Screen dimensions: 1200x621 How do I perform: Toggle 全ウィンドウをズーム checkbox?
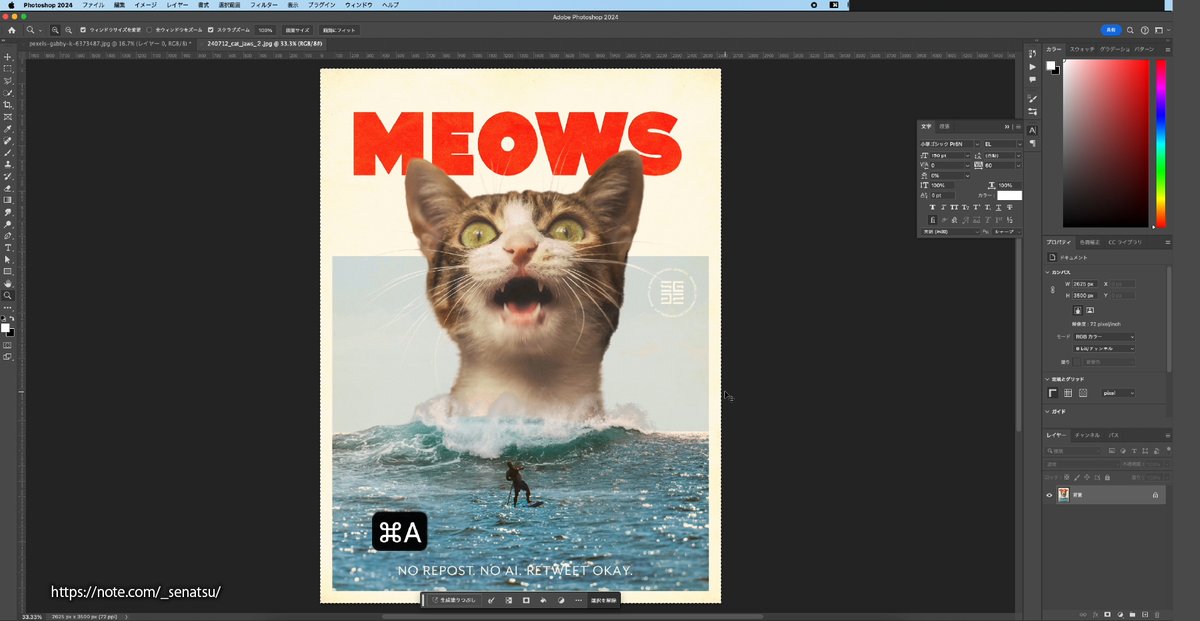149,30
